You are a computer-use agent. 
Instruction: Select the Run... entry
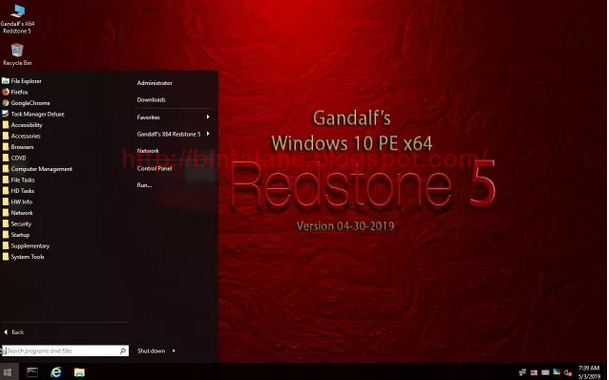144,185
